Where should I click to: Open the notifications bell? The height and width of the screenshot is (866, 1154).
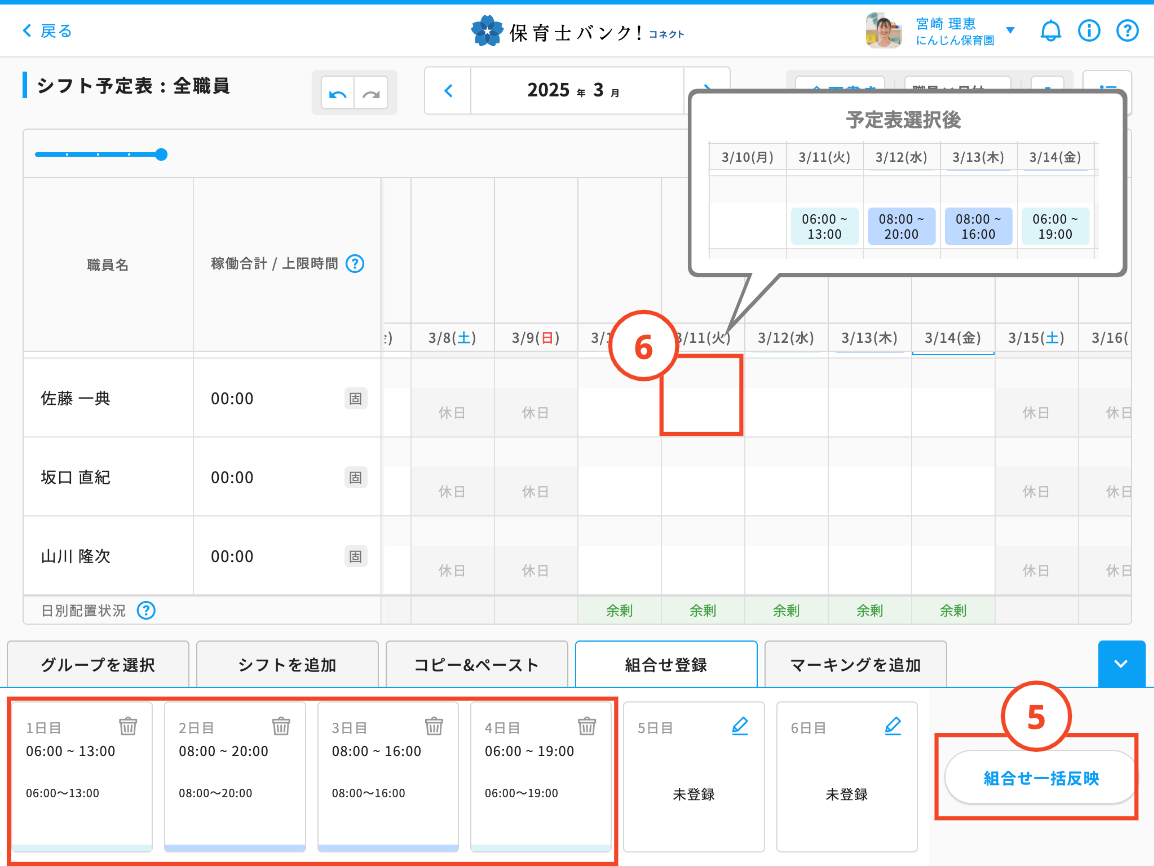point(1050,31)
